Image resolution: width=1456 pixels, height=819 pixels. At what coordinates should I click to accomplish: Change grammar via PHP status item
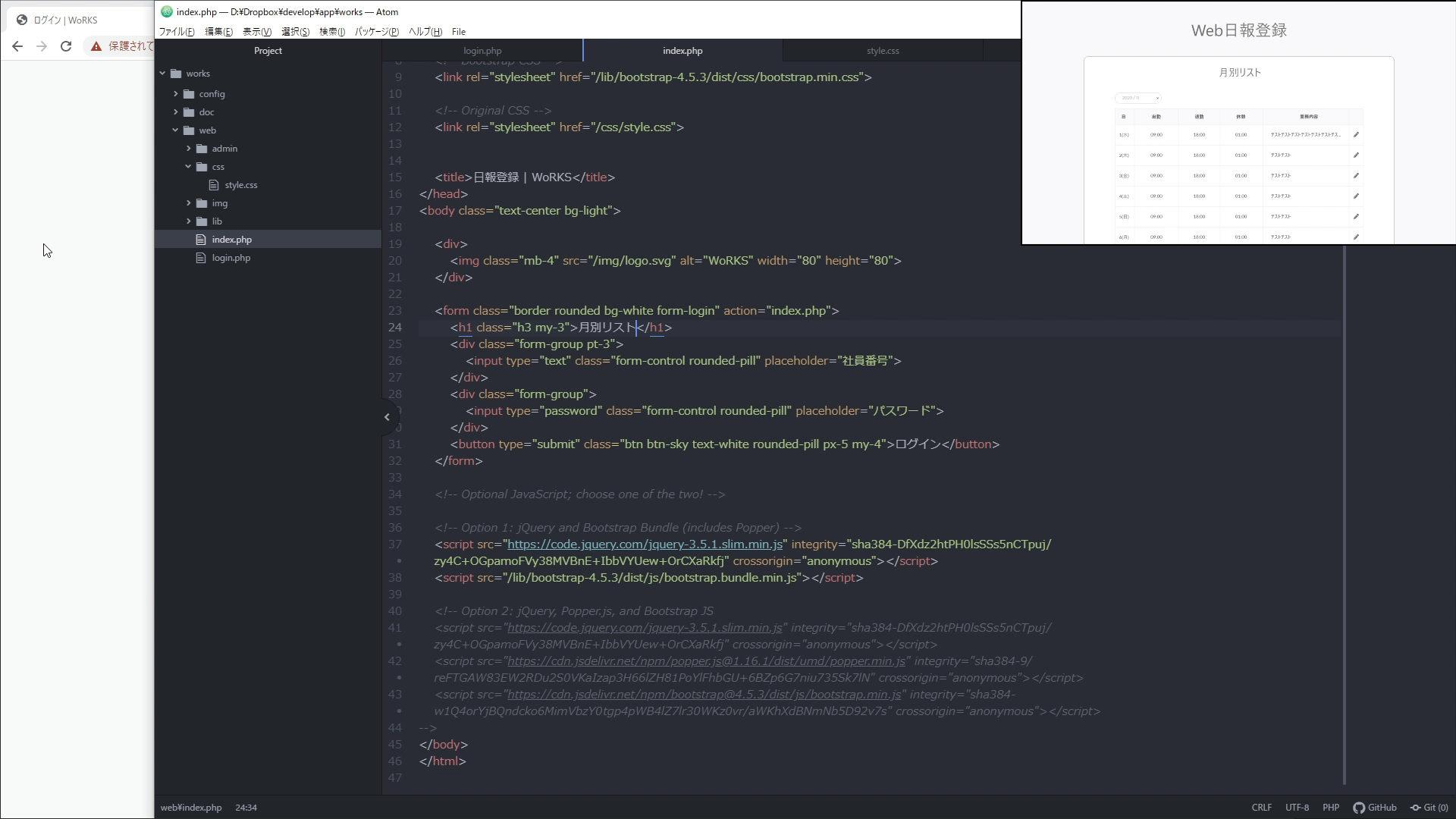1331,808
